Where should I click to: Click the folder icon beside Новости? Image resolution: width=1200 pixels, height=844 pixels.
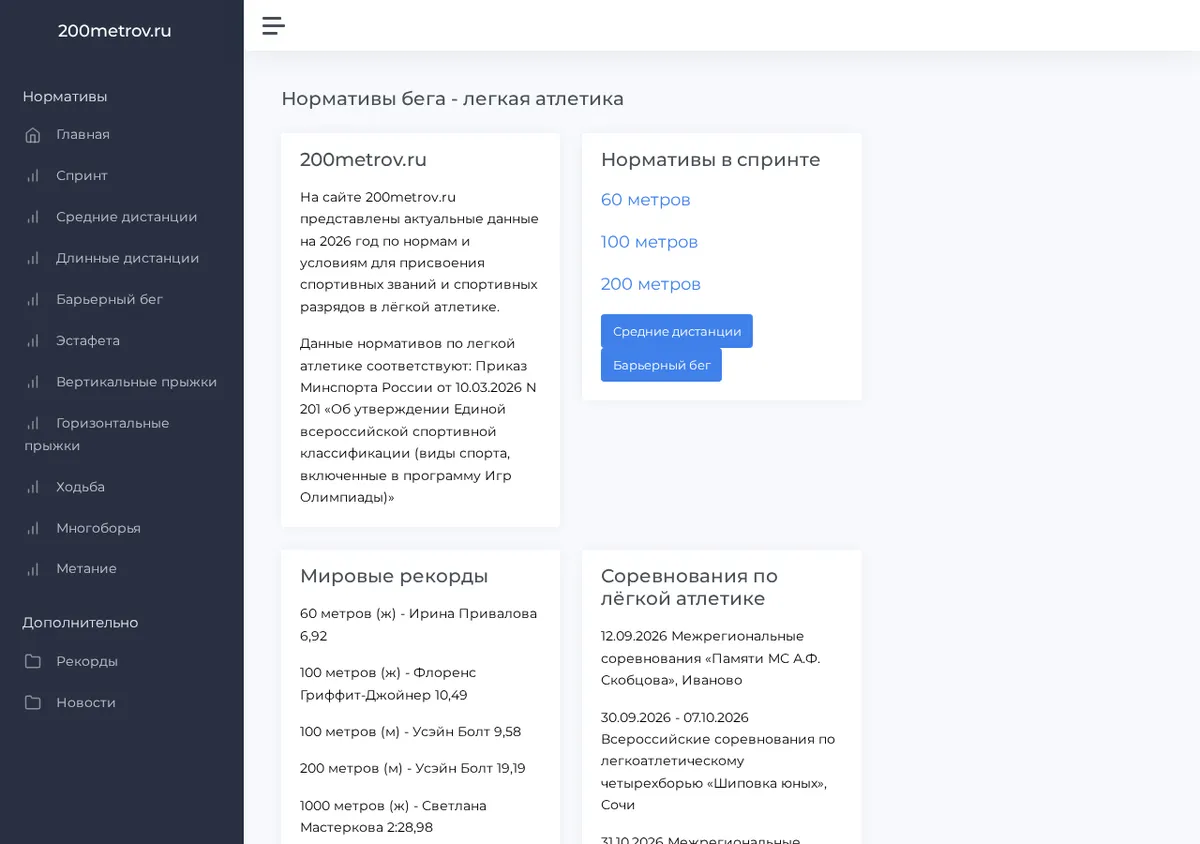33,702
